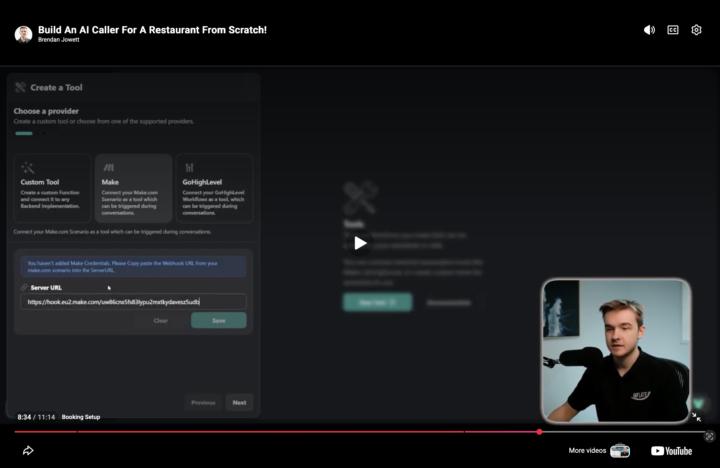The image size is (720, 468).
Task: Toggle closed captions with the CC icon
Action: click(x=673, y=30)
